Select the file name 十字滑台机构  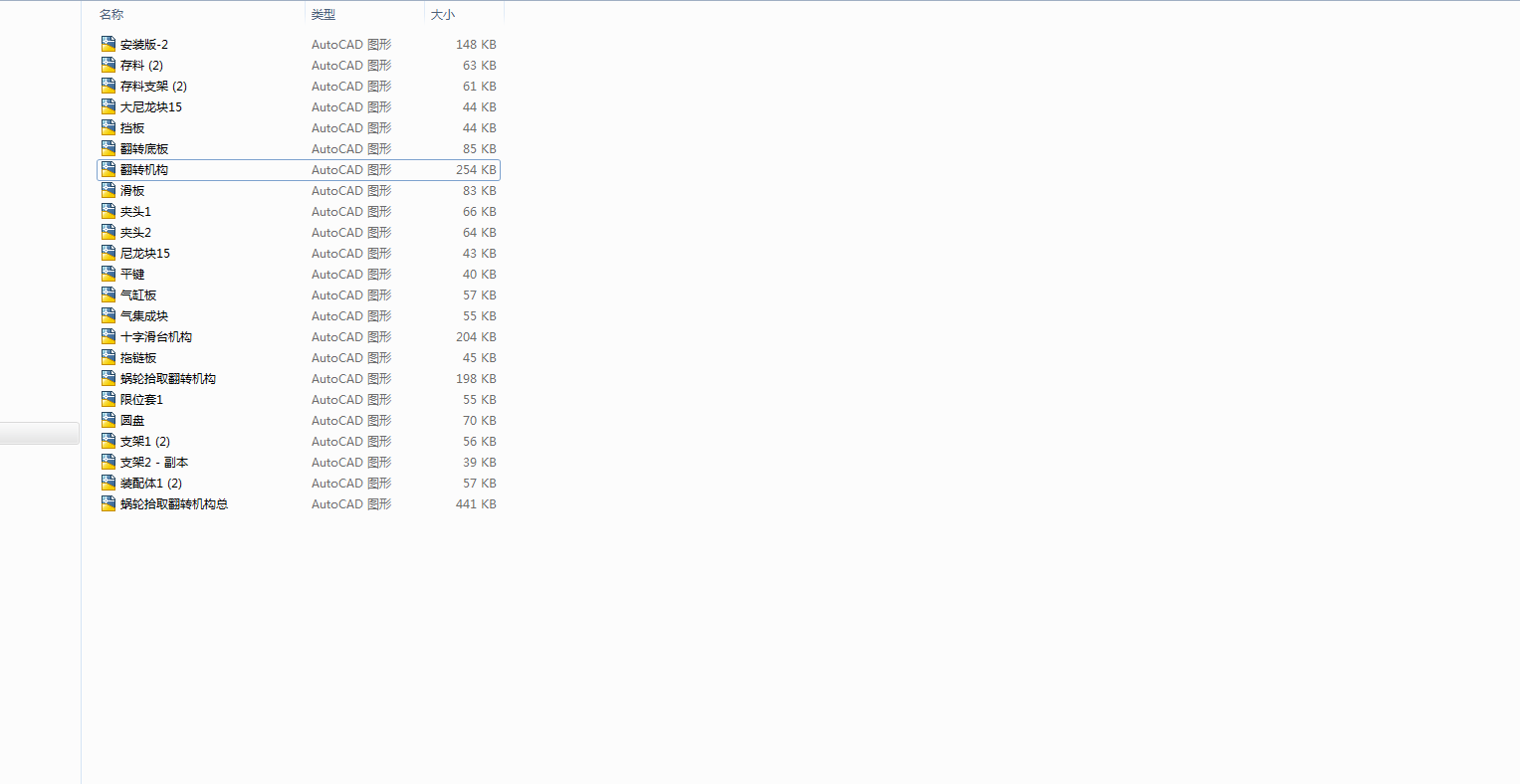[x=156, y=337]
